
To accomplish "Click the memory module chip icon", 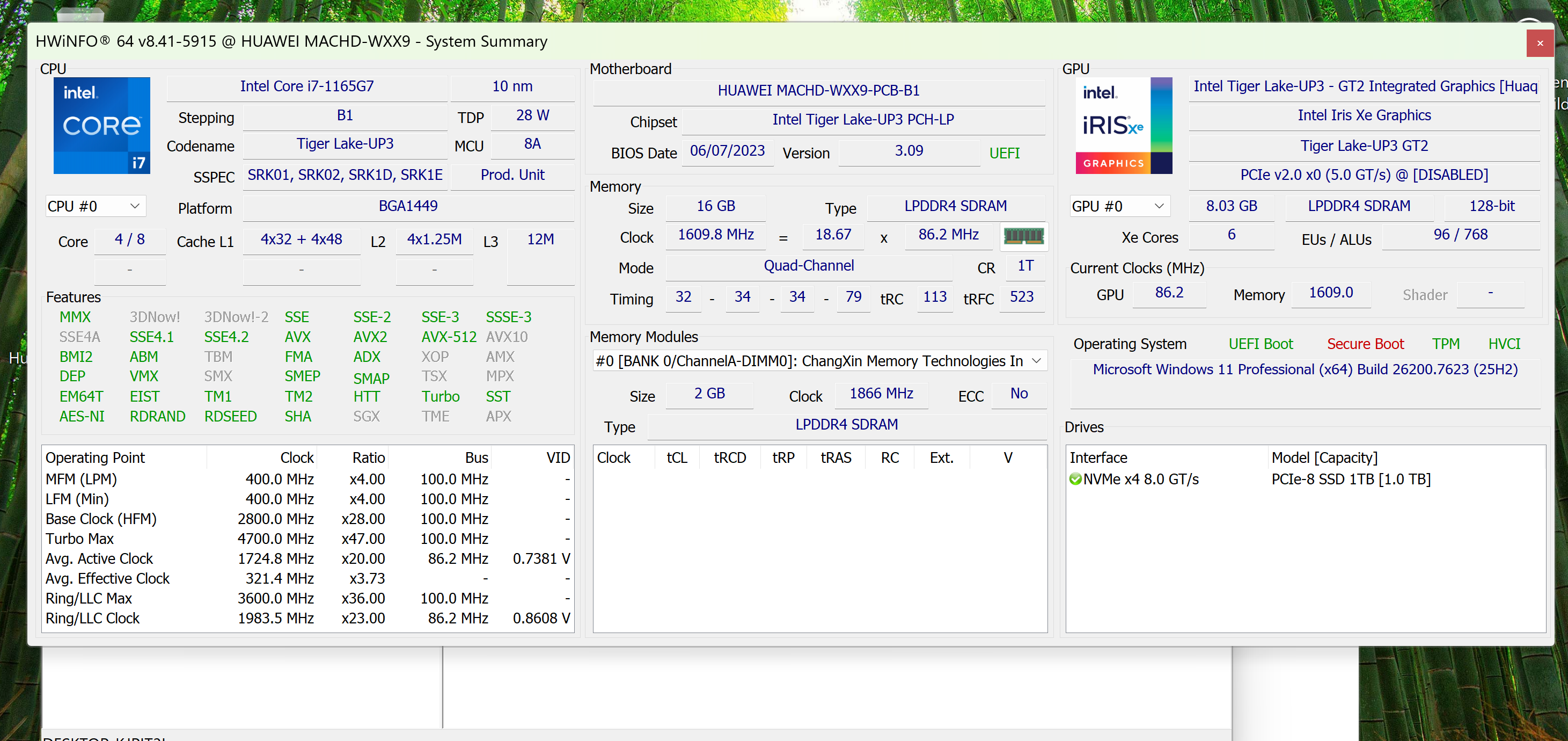I will pyautogui.click(x=1024, y=236).
